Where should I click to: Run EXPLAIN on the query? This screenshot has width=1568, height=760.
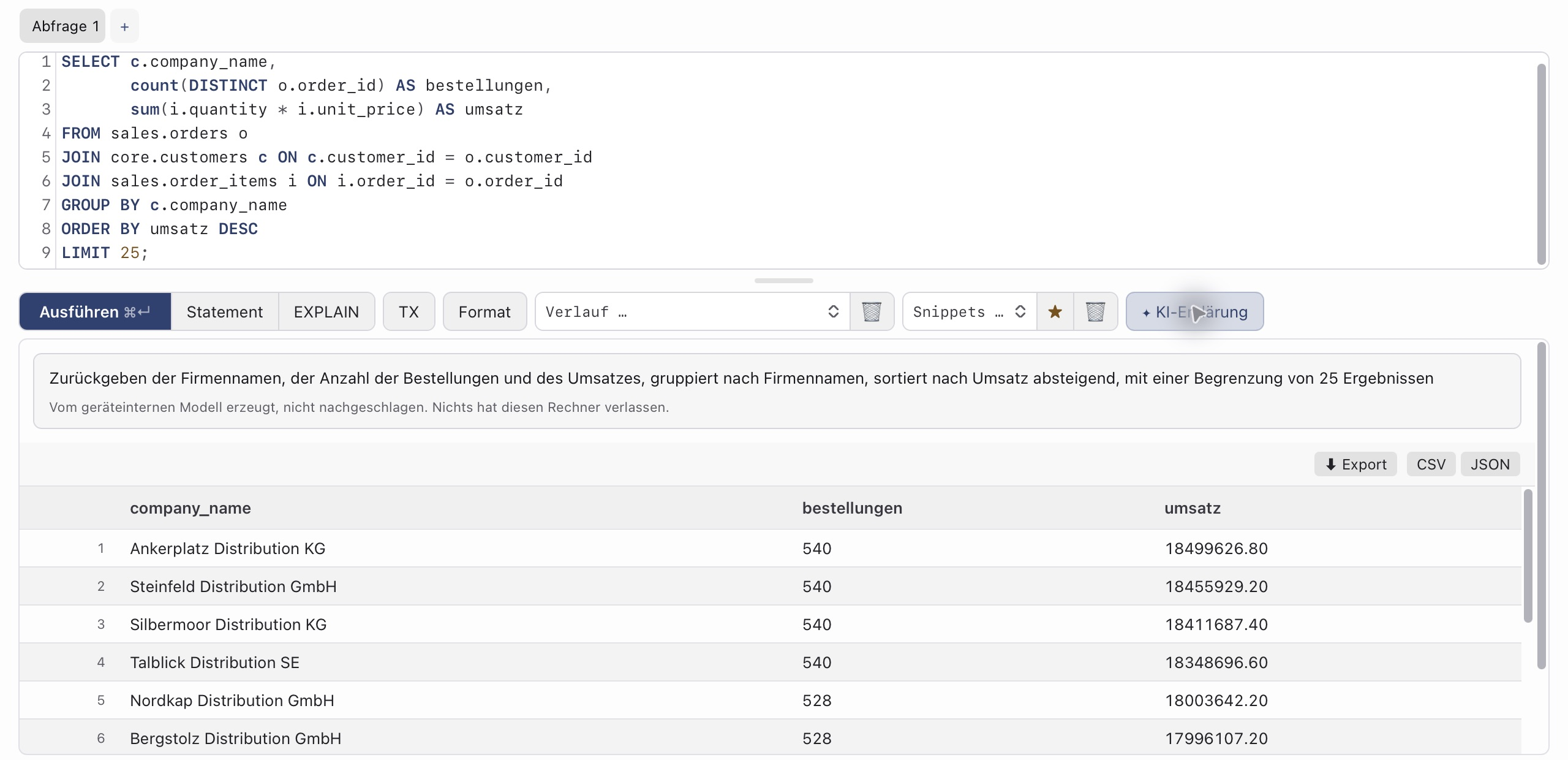pyautogui.click(x=326, y=311)
